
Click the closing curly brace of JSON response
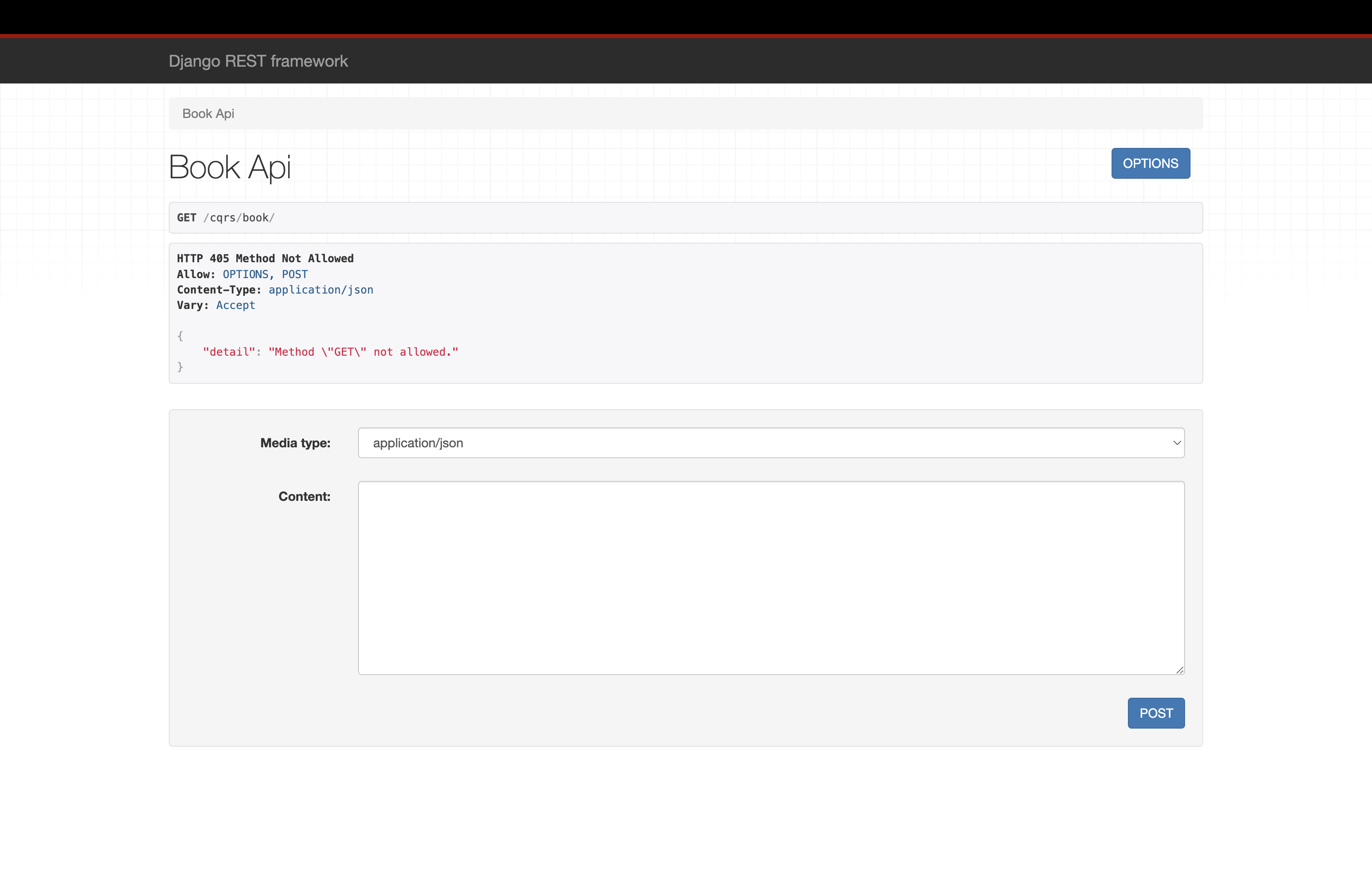180,367
